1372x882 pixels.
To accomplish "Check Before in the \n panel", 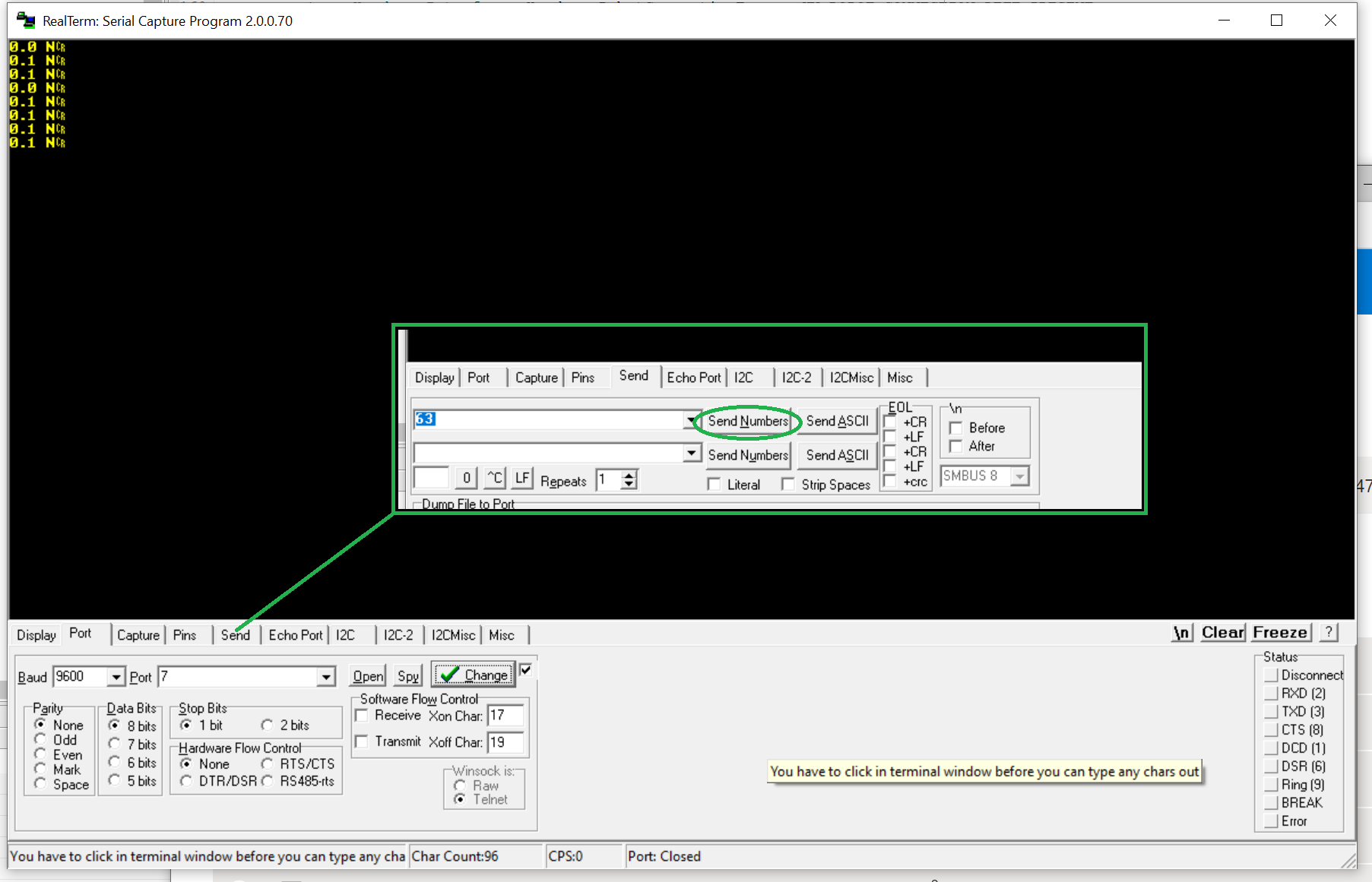I will (955, 428).
